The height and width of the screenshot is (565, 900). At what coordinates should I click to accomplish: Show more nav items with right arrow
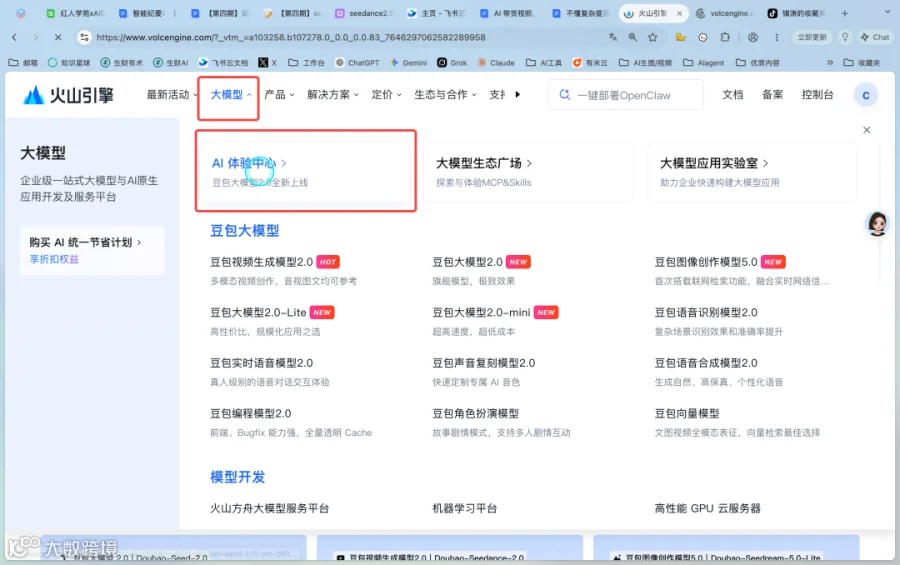(x=518, y=95)
